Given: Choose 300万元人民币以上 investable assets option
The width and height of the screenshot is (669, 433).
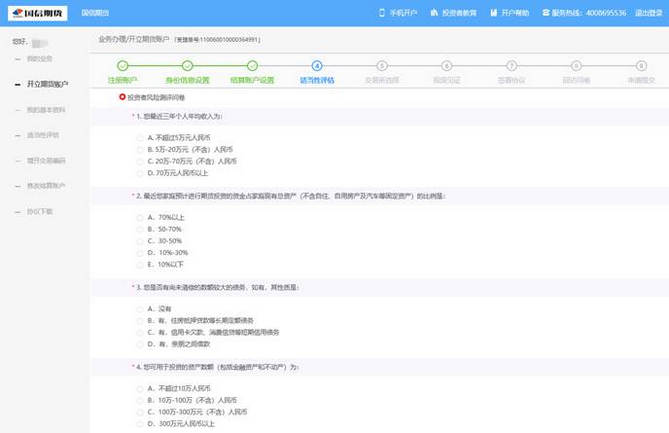Looking at the screenshot, I should pos(139,424).
